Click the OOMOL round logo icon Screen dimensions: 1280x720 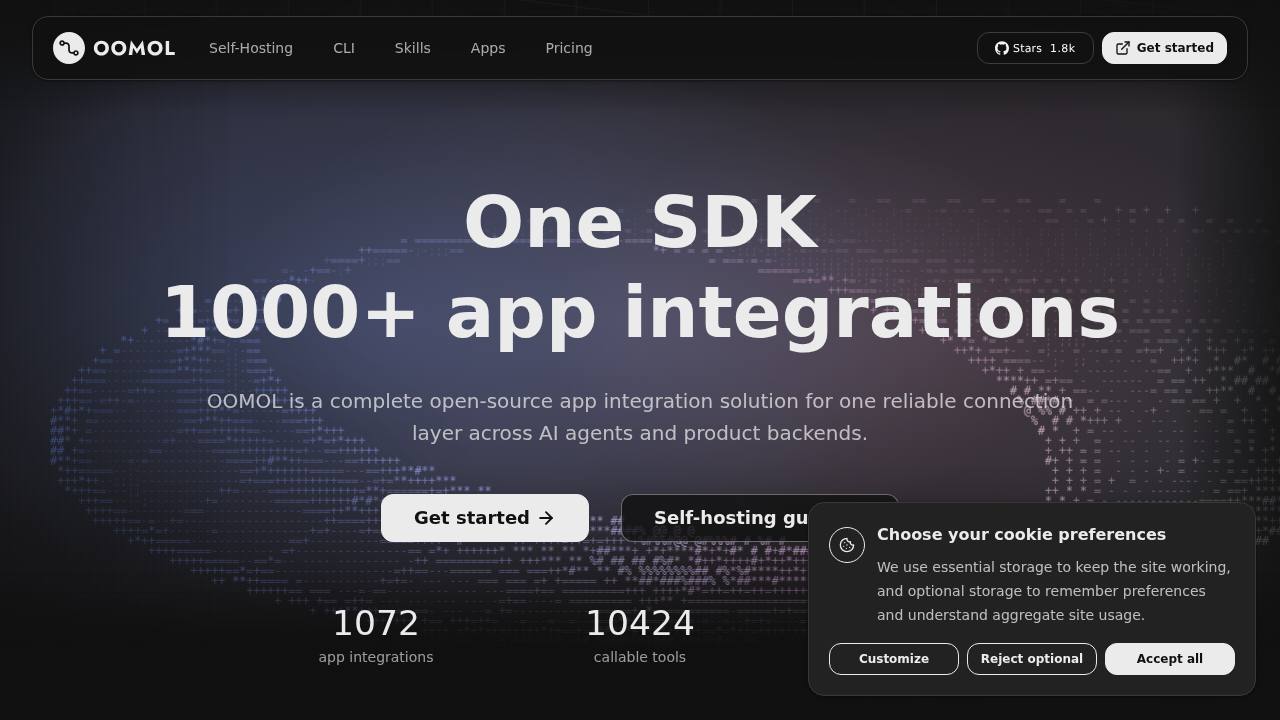coord(69,48)
